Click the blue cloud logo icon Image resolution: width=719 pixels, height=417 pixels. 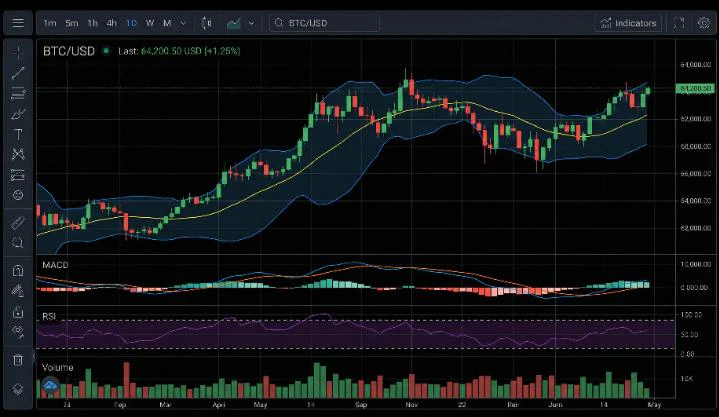[50, 386]
